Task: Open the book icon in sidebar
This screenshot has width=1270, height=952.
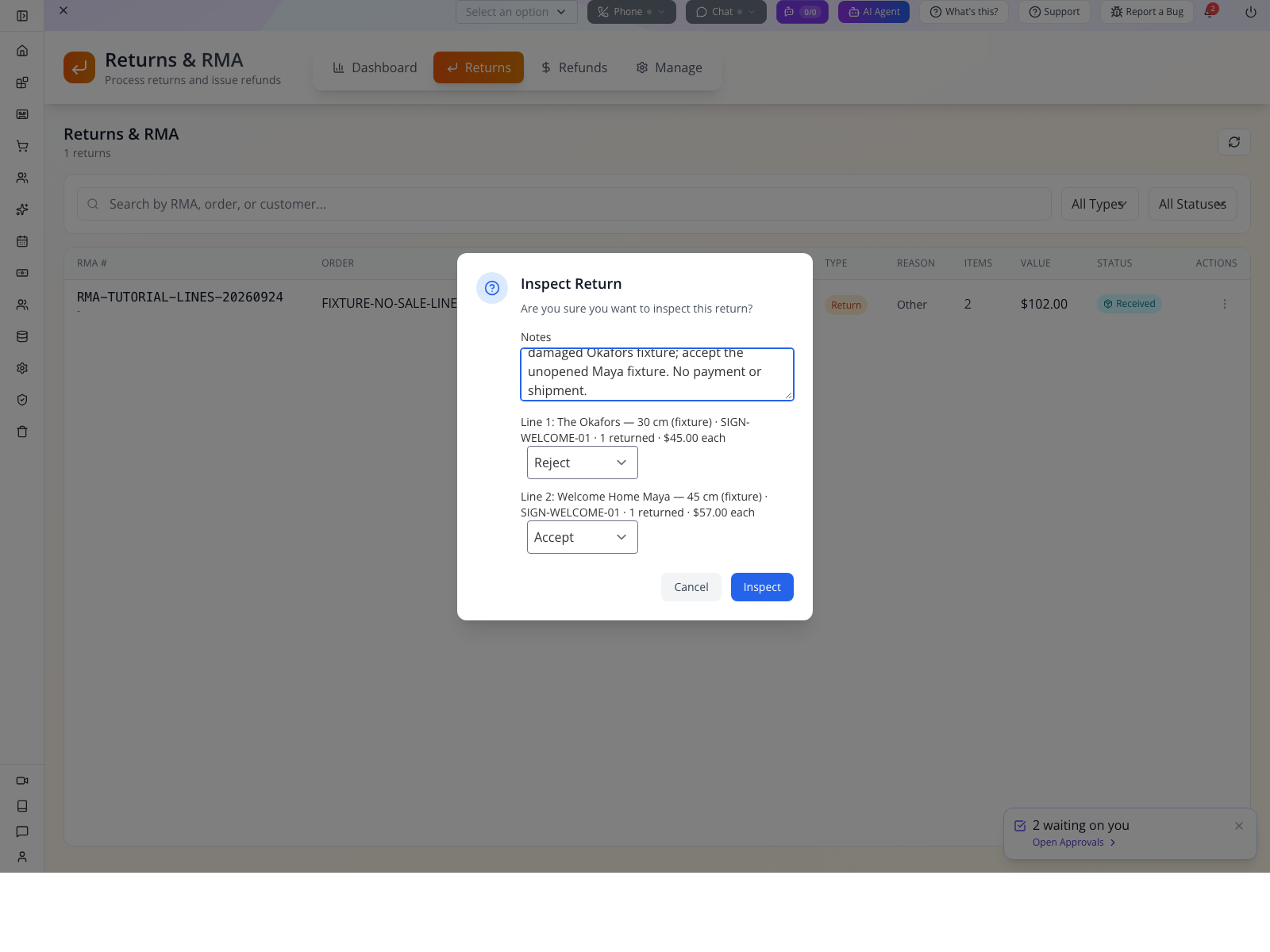Action: click(22, 806)
